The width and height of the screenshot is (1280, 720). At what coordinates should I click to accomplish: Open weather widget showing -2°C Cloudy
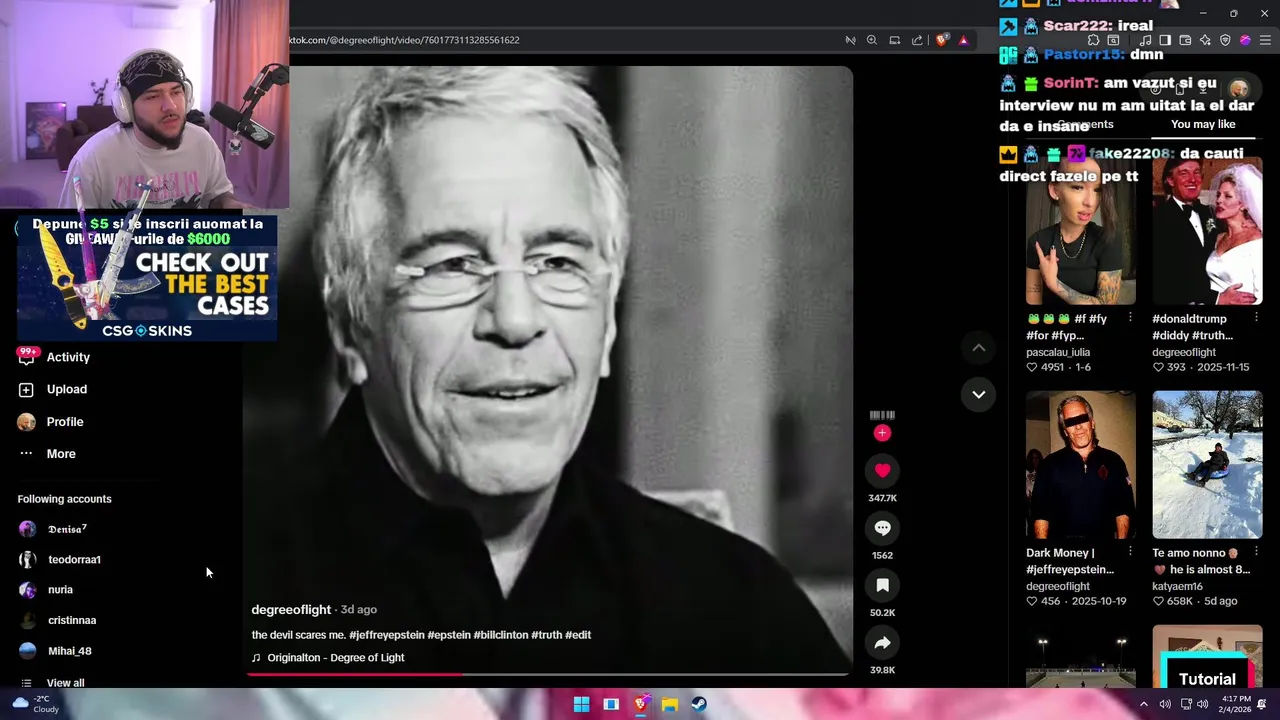34,704
